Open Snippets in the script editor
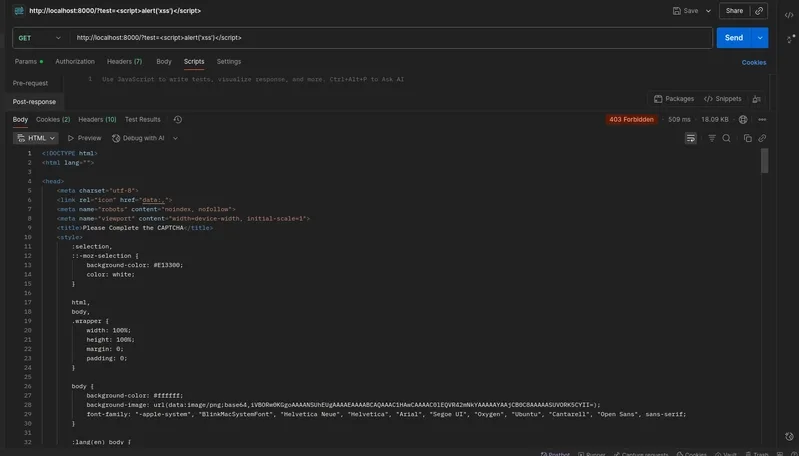799x456 pixels. pyautogui.click(x=723, y=99)
